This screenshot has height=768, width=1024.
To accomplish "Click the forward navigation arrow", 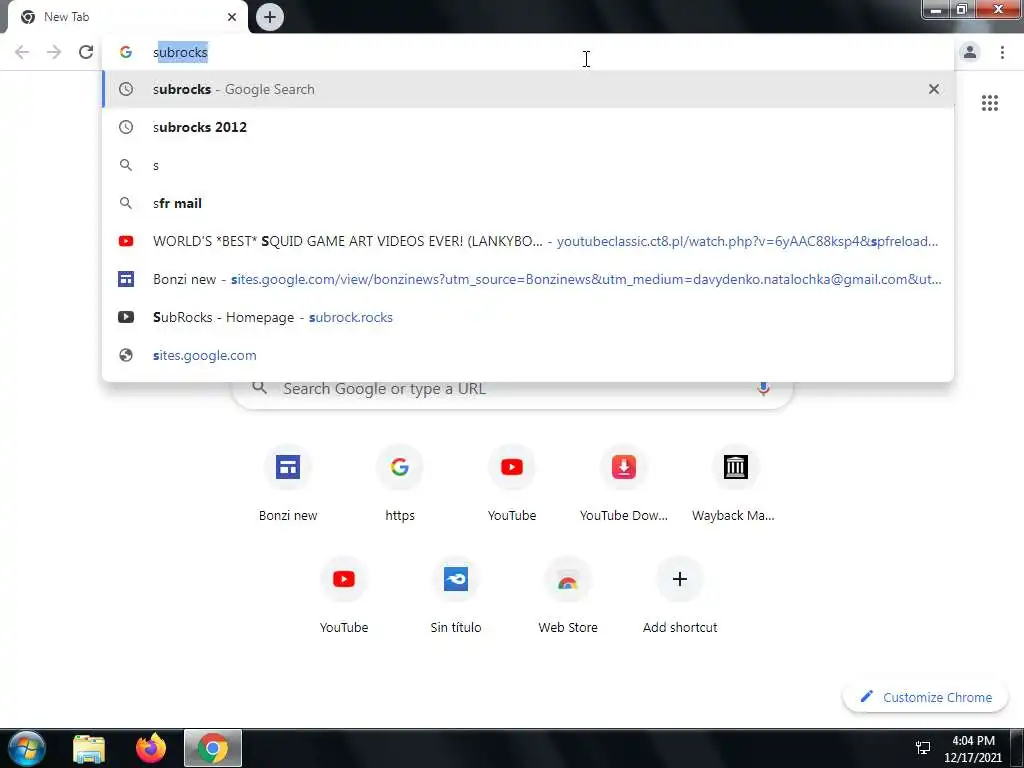I will (54, 52).
